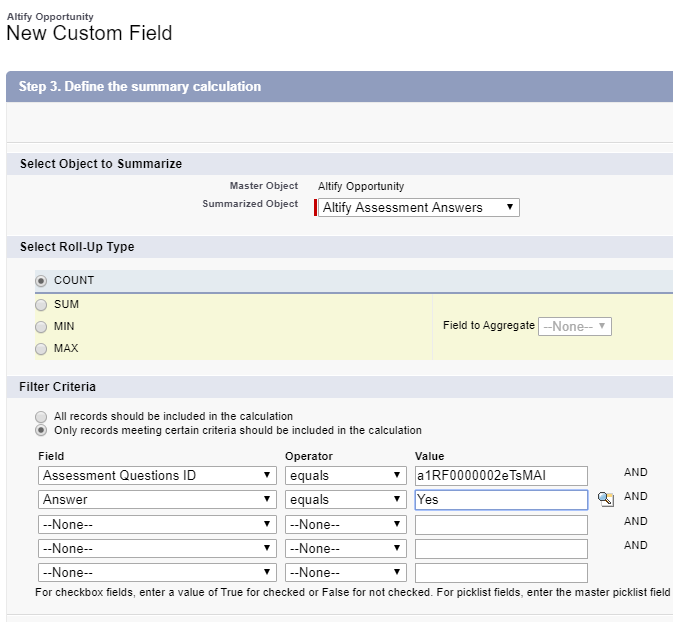Image resolution: width=673 pixels, height=622 pixels.
Task: Select SUM roll-up type
Action: [x=41, y=305]
